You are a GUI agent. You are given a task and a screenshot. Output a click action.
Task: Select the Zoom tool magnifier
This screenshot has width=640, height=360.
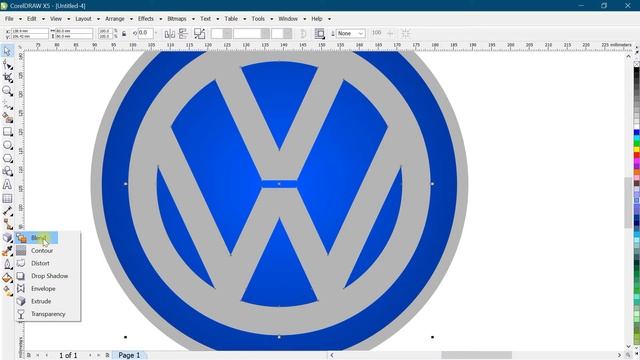(7, 91)
